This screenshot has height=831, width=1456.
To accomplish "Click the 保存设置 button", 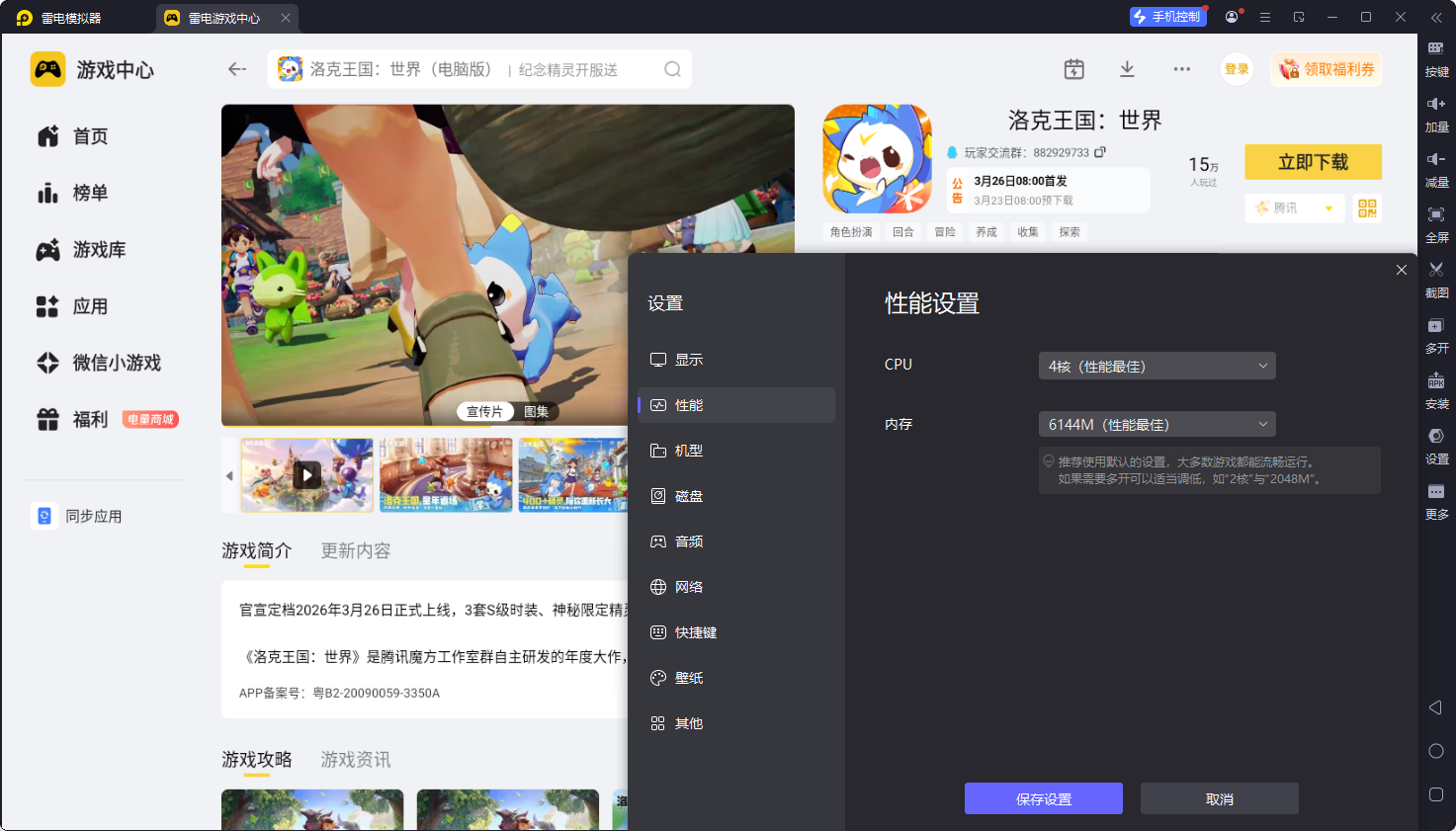I will point(1043,798).
